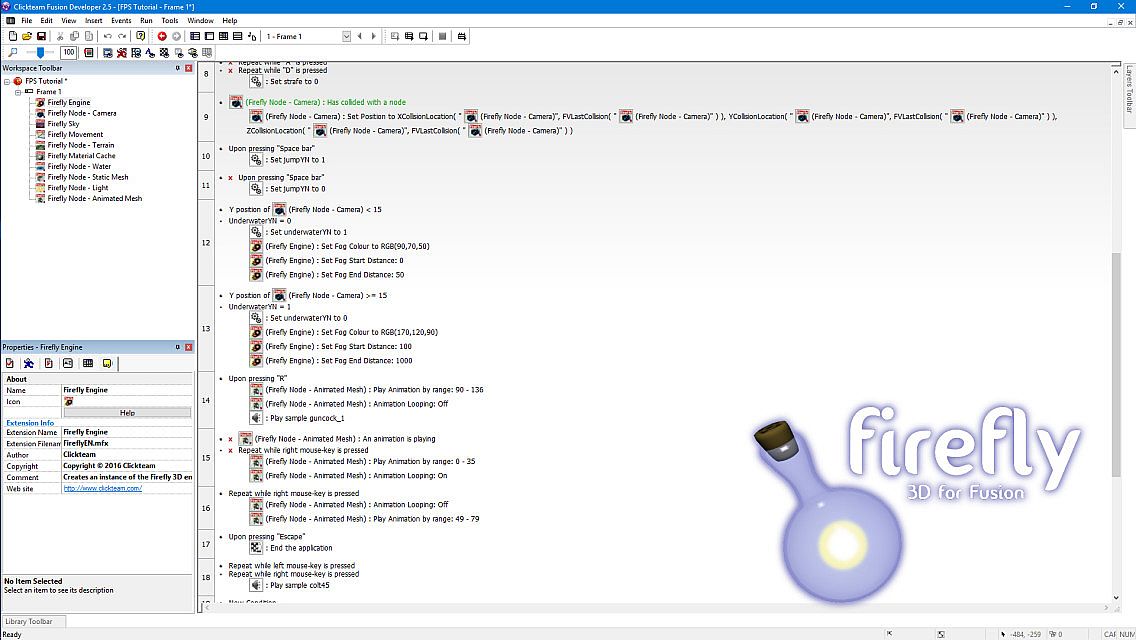Click Firefly Engine icon in Set Fog Colour RGB(90,70,50)
The image size is (1136, 640).
256,246
